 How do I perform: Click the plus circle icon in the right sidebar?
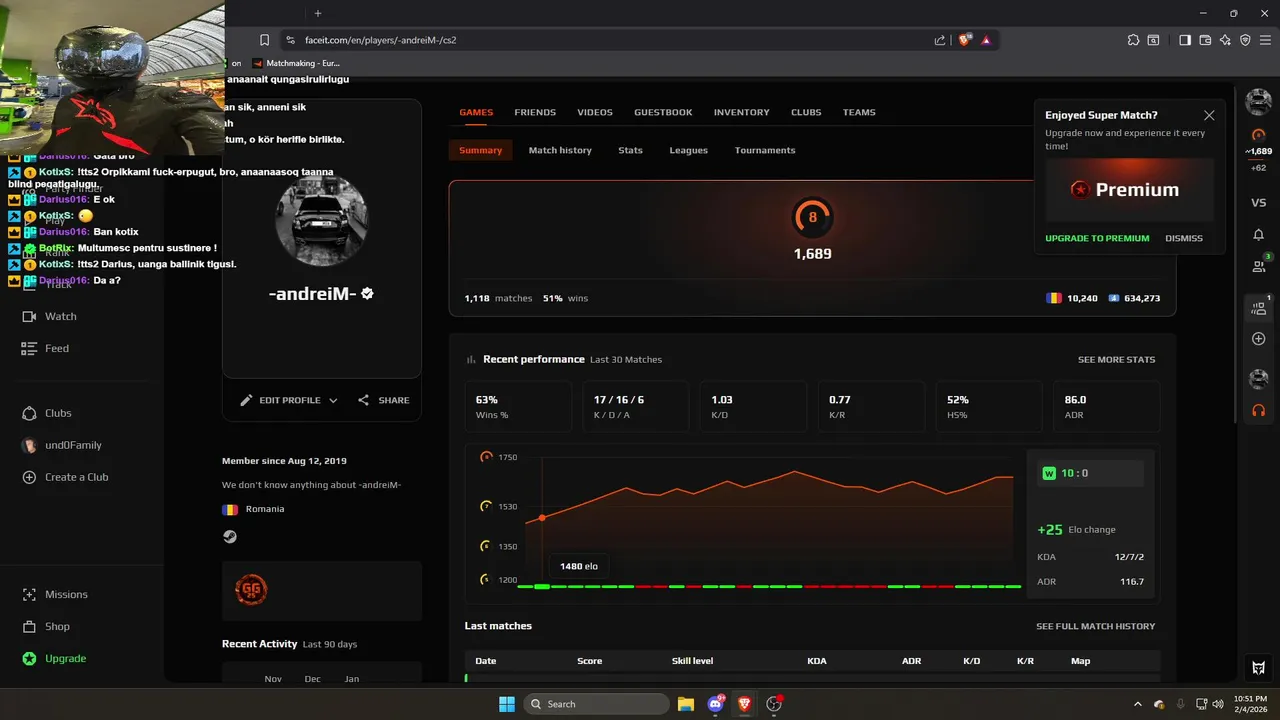click(x=1259, y=339)
